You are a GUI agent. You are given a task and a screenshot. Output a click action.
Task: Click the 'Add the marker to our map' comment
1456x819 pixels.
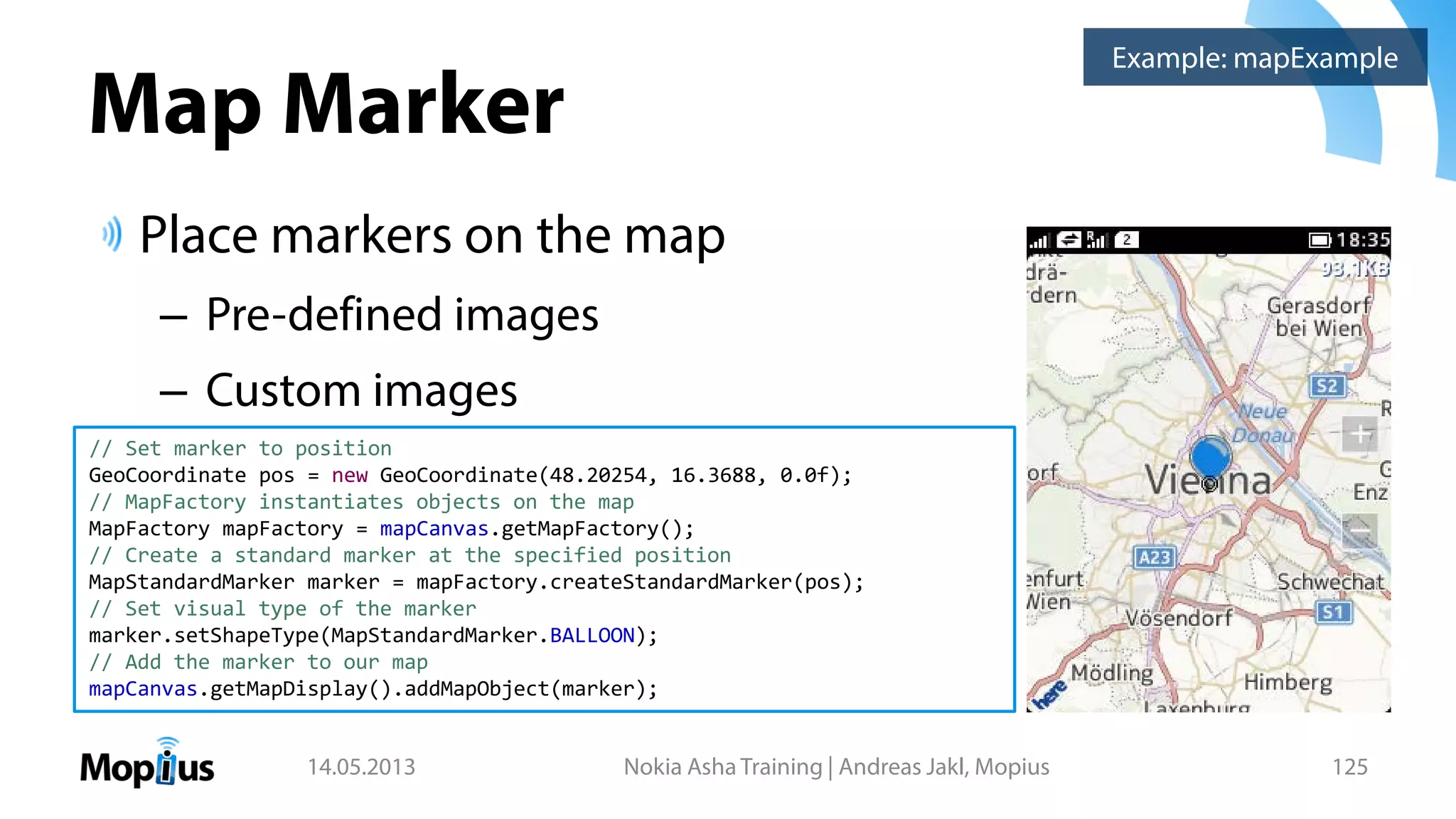click(x=258, y=663)
